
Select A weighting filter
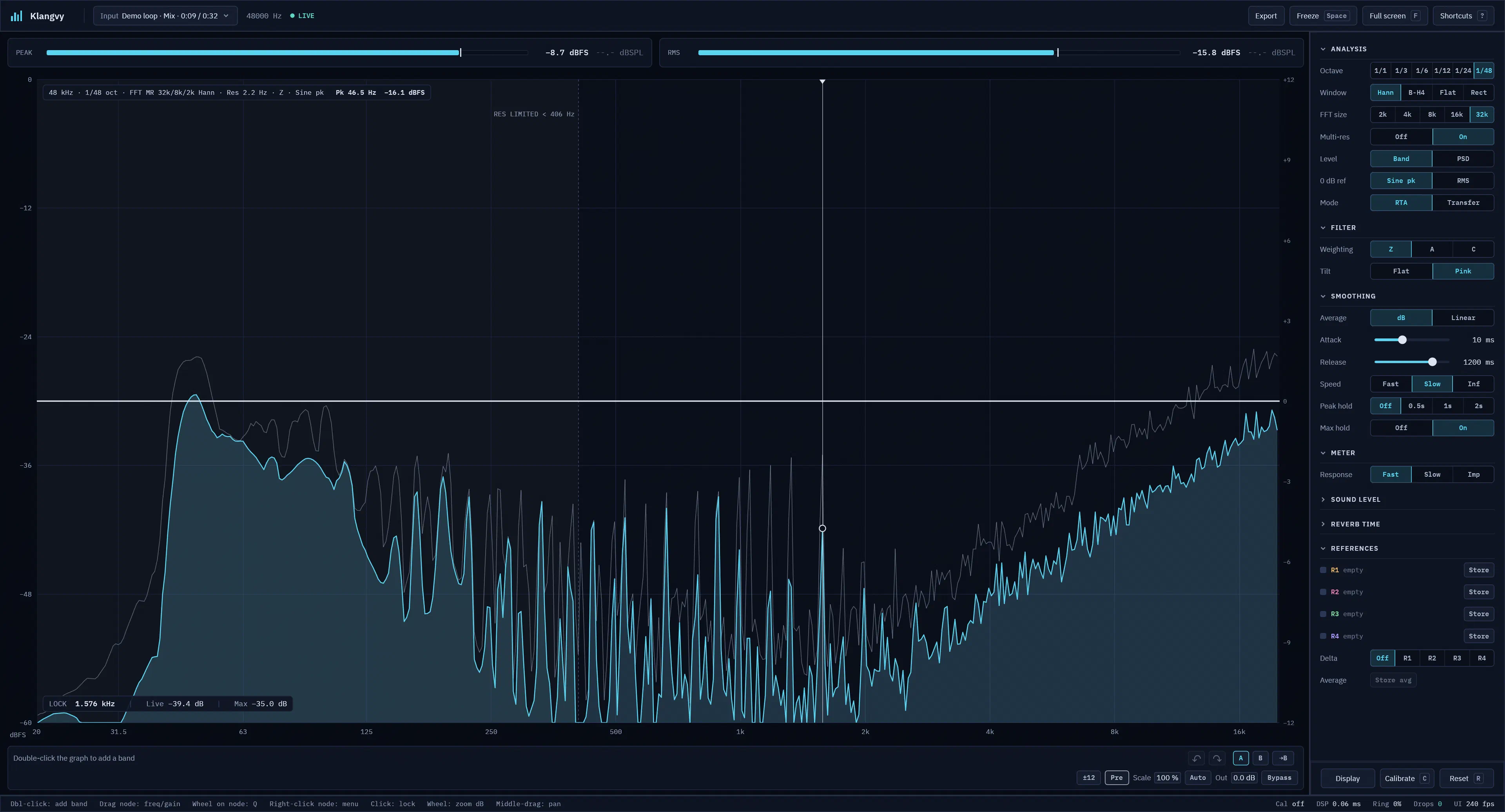coord(1431,249)
